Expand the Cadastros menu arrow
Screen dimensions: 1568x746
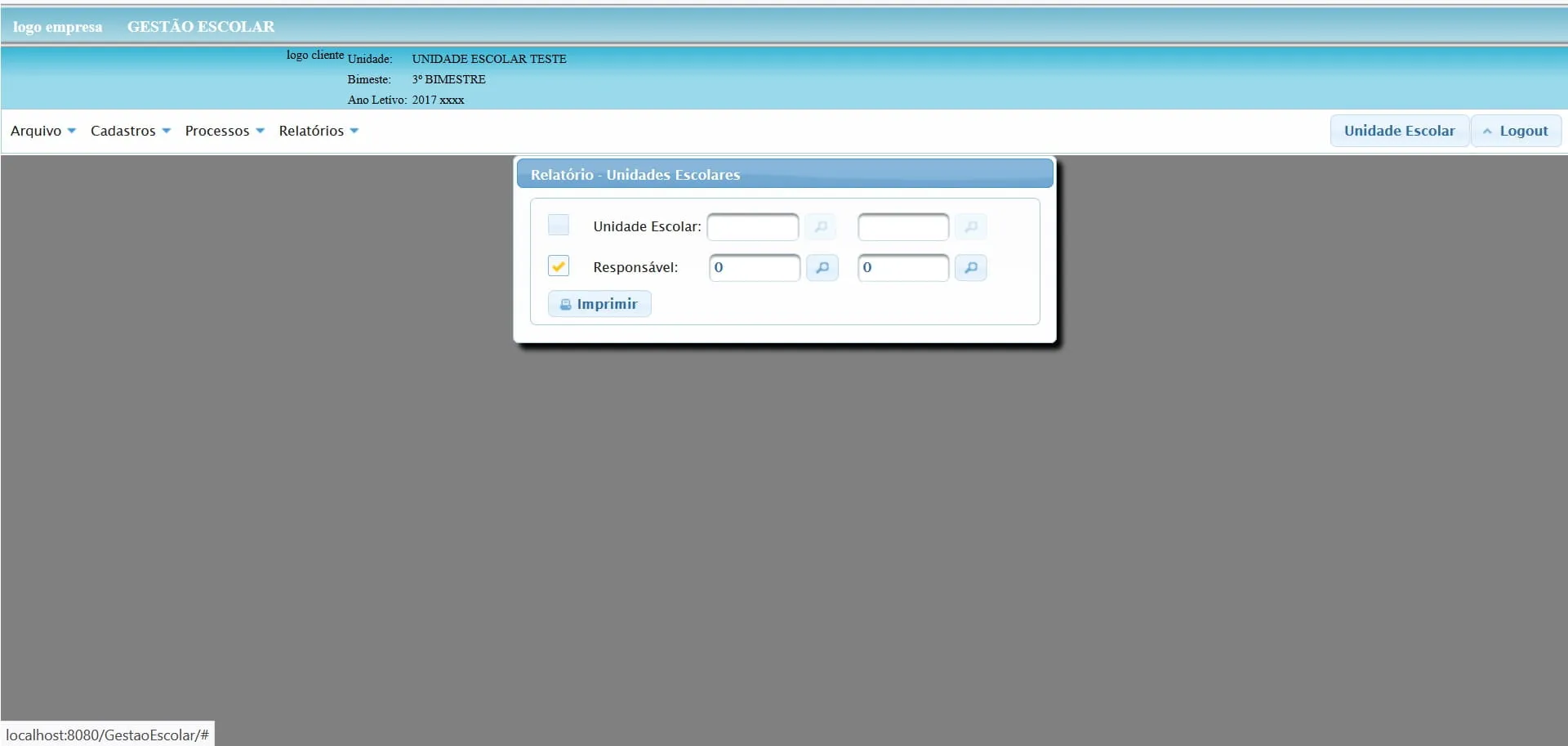(167, 131)
